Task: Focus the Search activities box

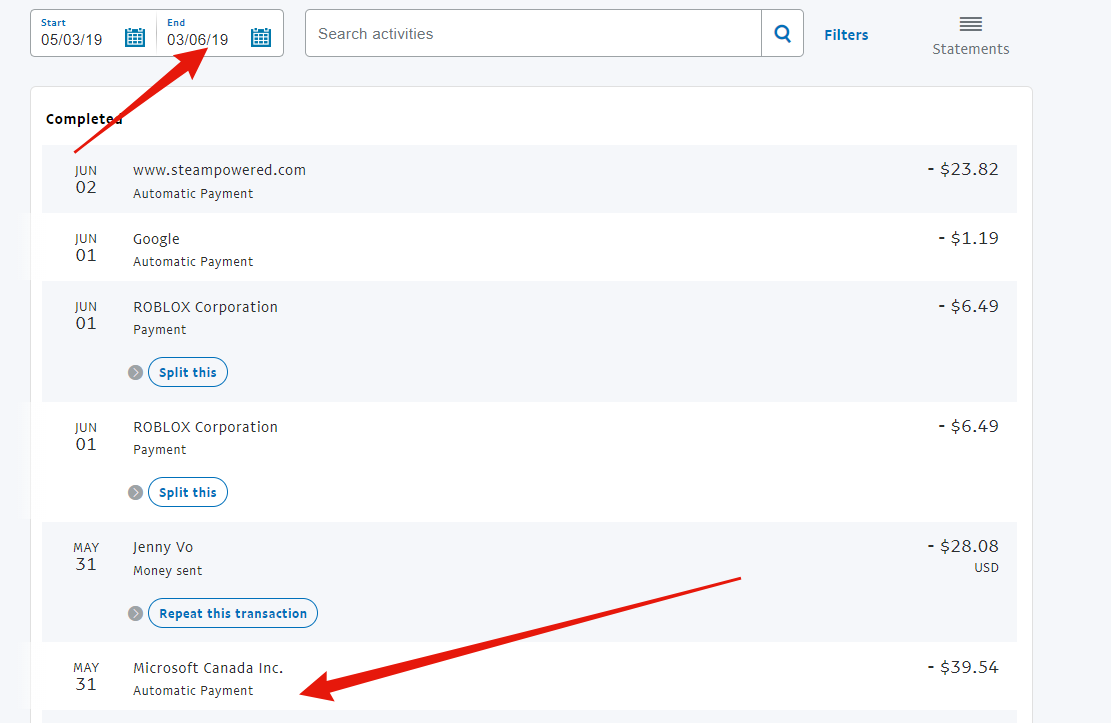Action: point(534,33)
